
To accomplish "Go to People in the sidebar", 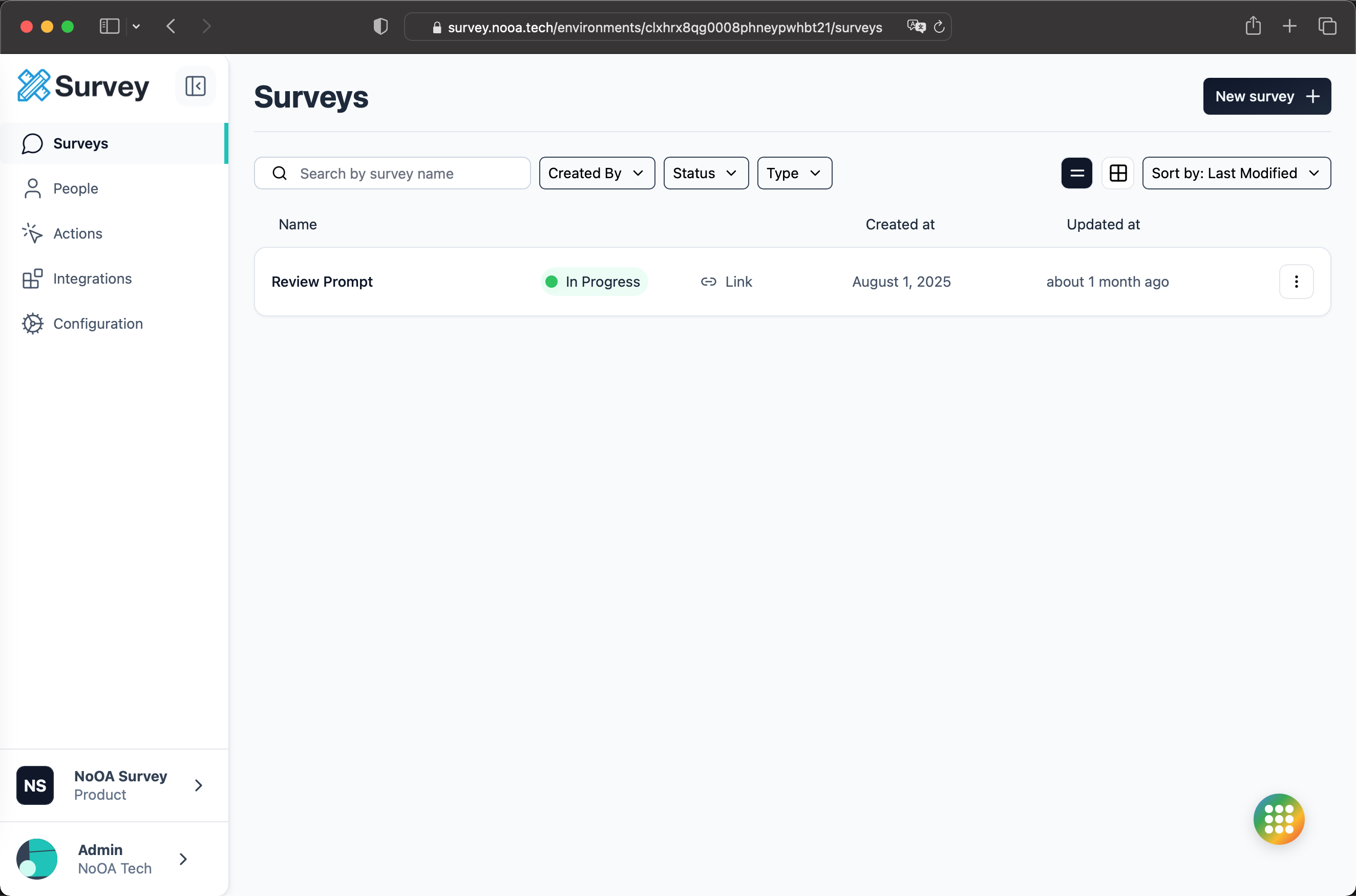I will (75, 188).
